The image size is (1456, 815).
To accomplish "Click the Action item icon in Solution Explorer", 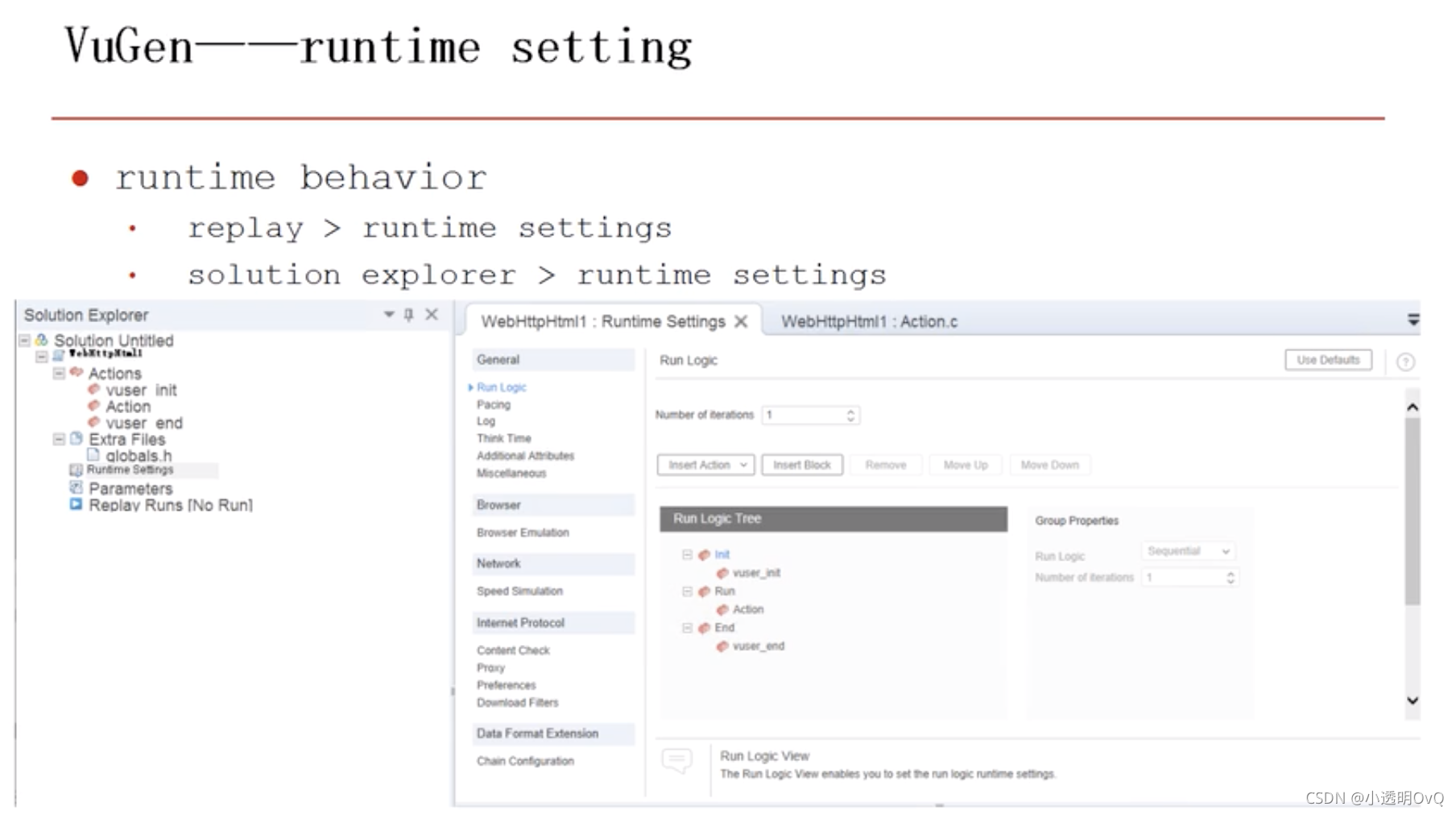I will [x=93, y=405].
